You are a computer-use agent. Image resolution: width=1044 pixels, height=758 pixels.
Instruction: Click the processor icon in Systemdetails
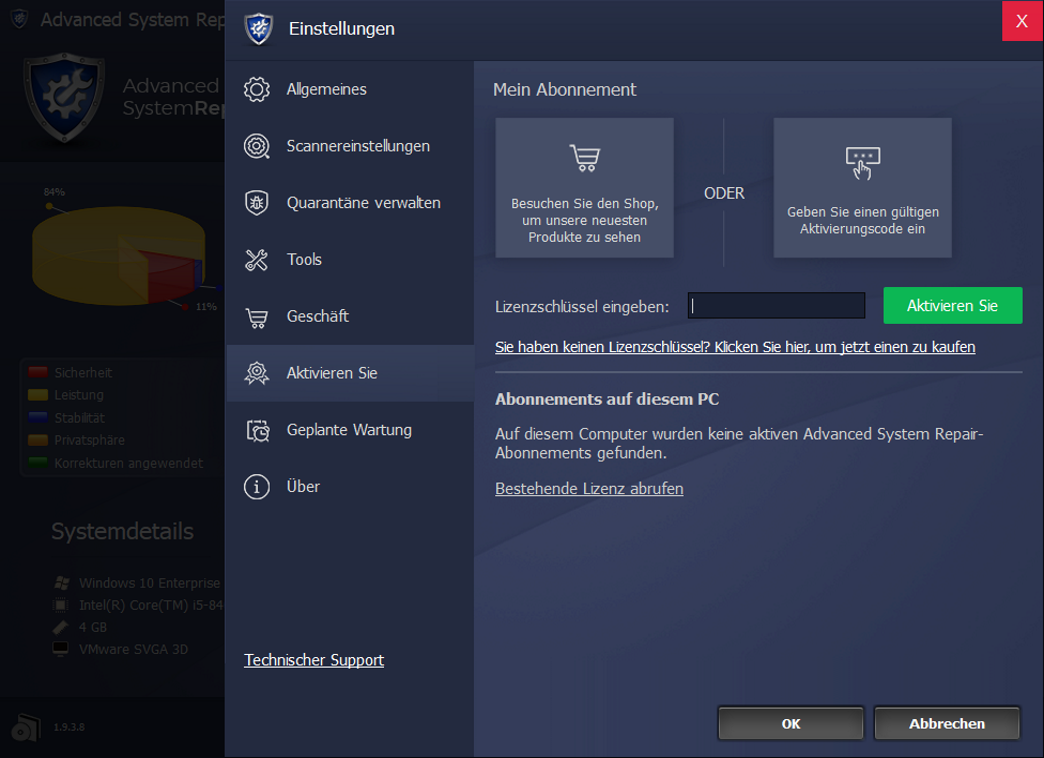click(61, 605)
